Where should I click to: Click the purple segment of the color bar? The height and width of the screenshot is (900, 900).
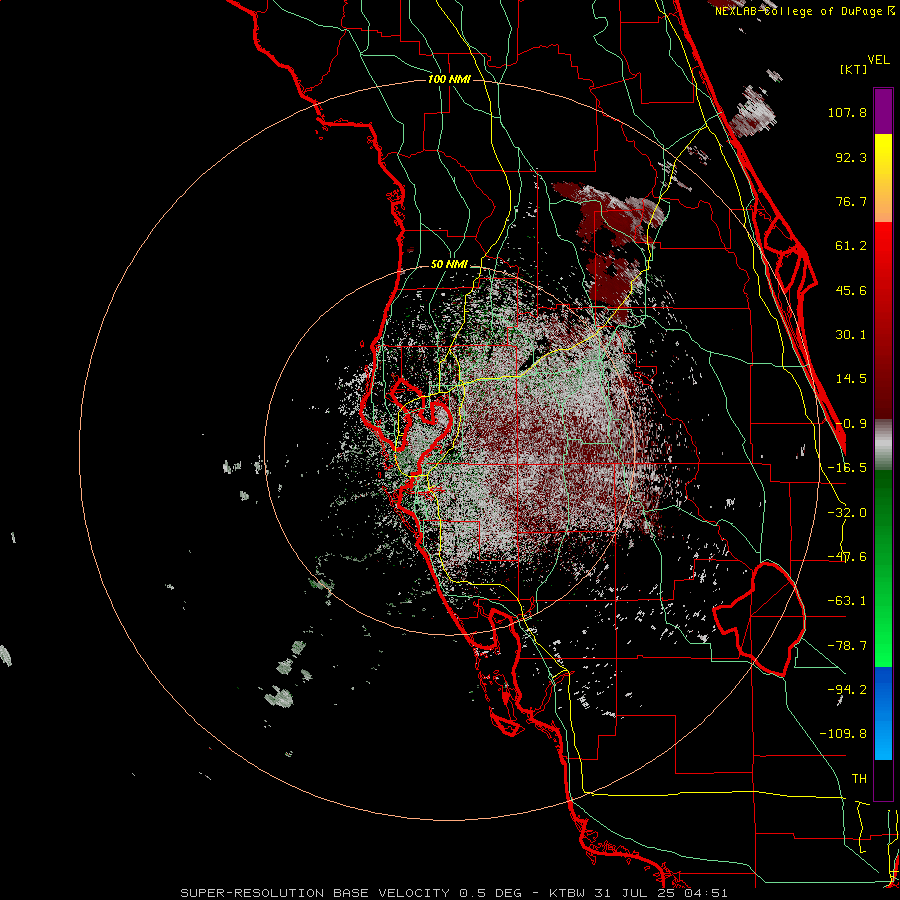click(883, 111)
